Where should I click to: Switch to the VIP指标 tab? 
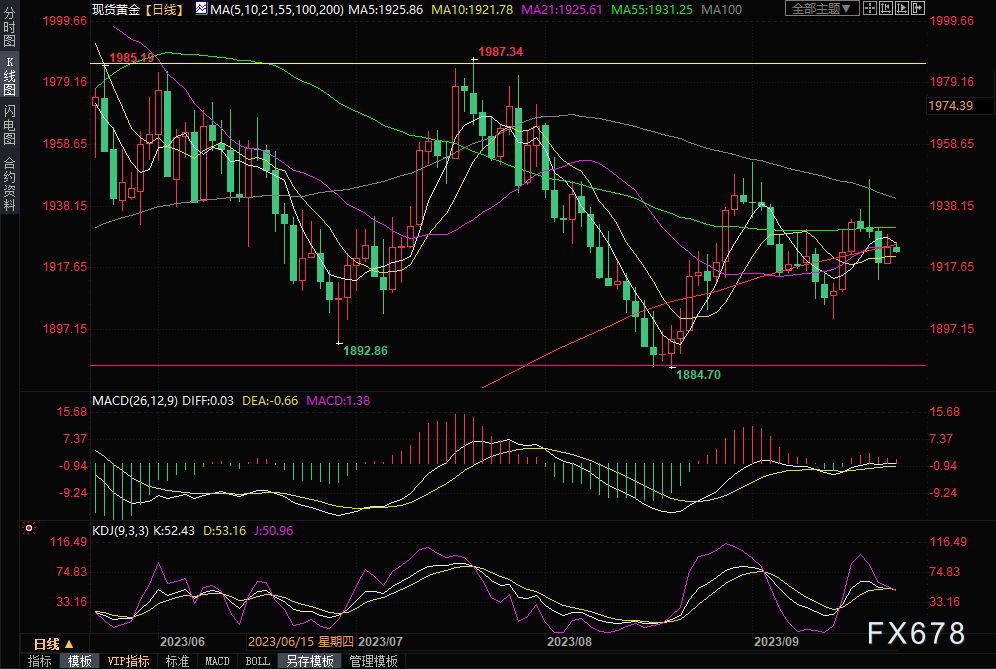click(128, 661)
